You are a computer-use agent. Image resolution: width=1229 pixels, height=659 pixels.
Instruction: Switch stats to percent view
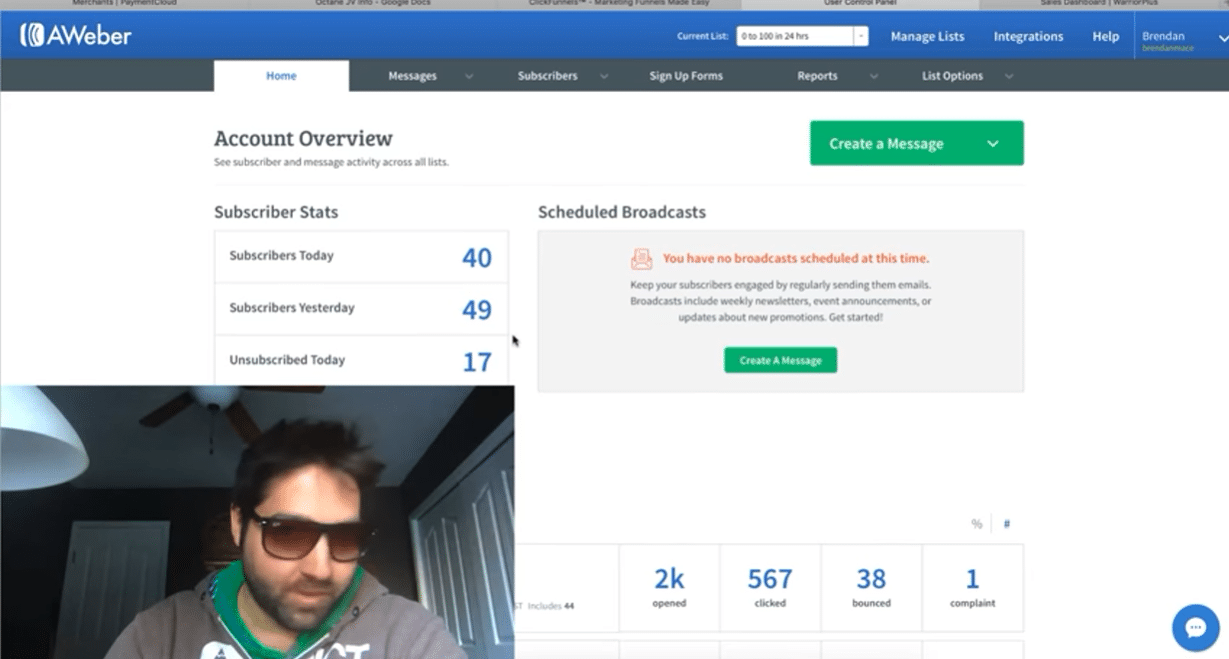976,524
